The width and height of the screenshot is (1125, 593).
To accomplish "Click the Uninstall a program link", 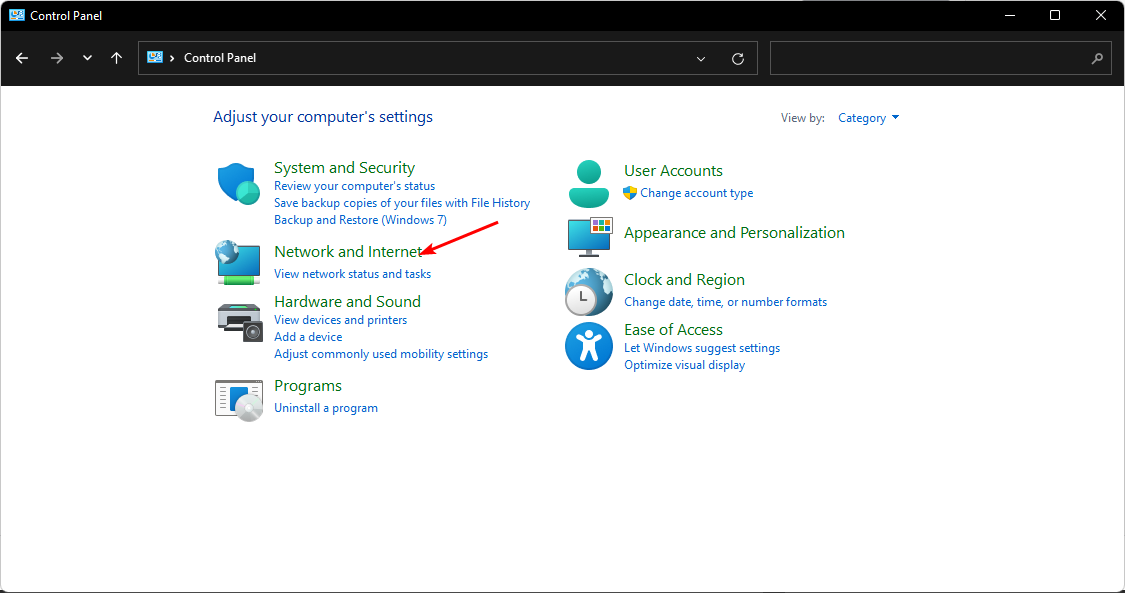I will [326, 407].
